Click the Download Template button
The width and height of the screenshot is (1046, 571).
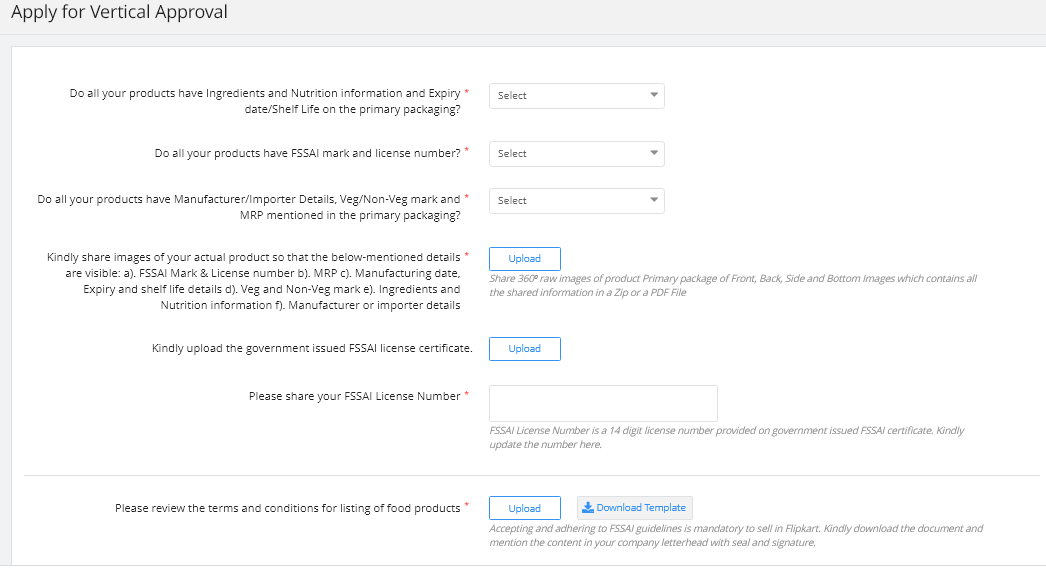point(634,508)
